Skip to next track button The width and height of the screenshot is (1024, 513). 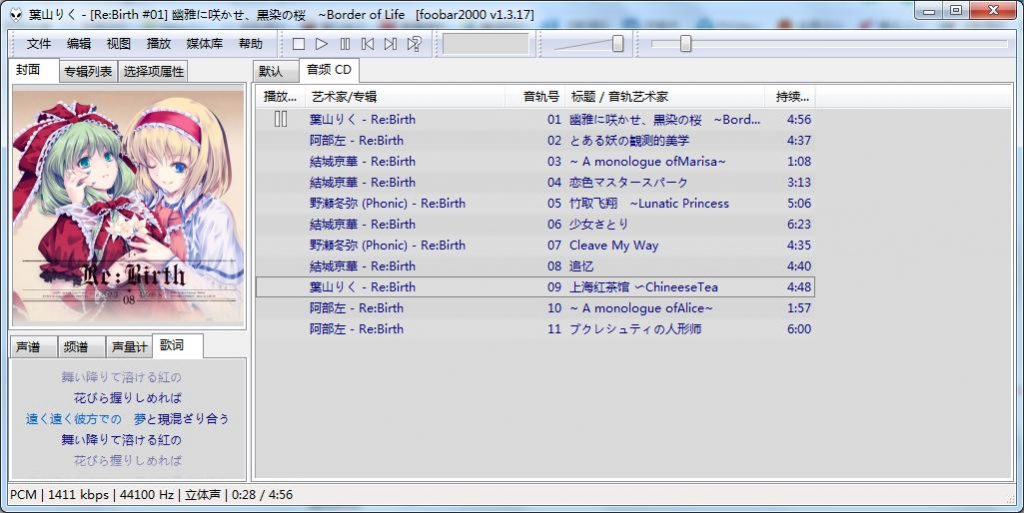(x=391, y=44)
